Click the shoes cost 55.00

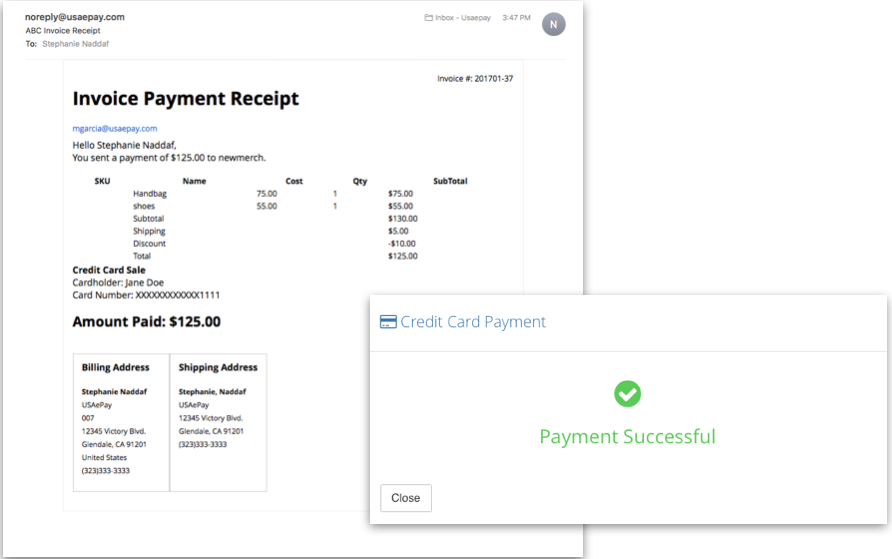pos(267,206)
